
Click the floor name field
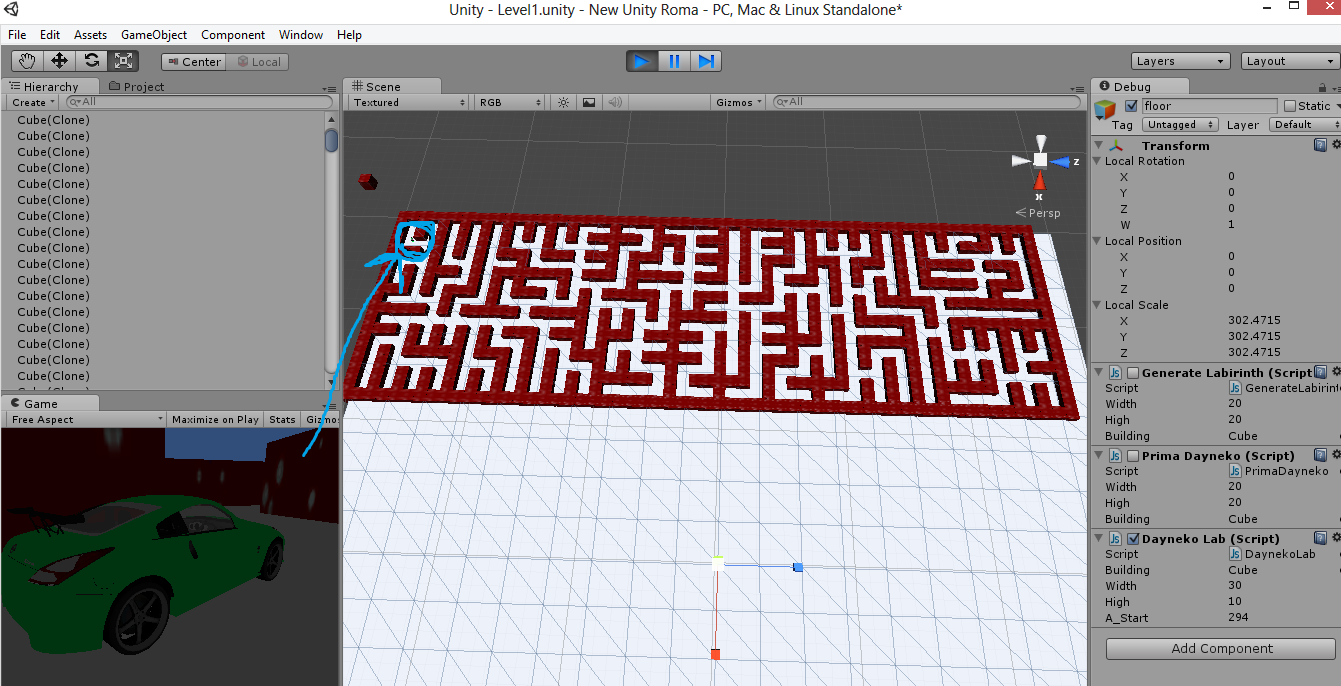1210,106
